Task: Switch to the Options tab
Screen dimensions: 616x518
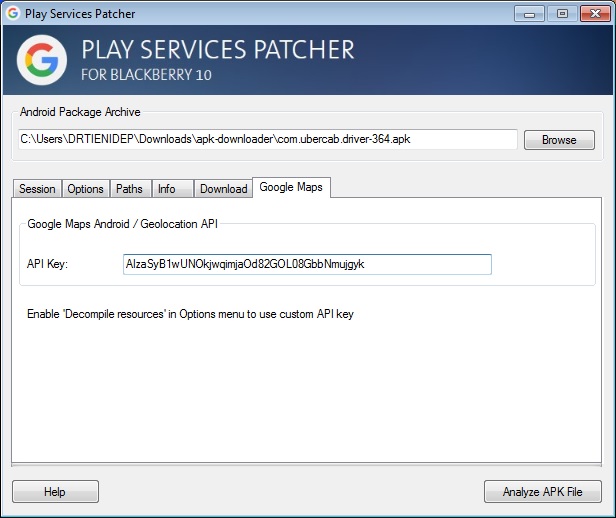Action: [85, 189]
